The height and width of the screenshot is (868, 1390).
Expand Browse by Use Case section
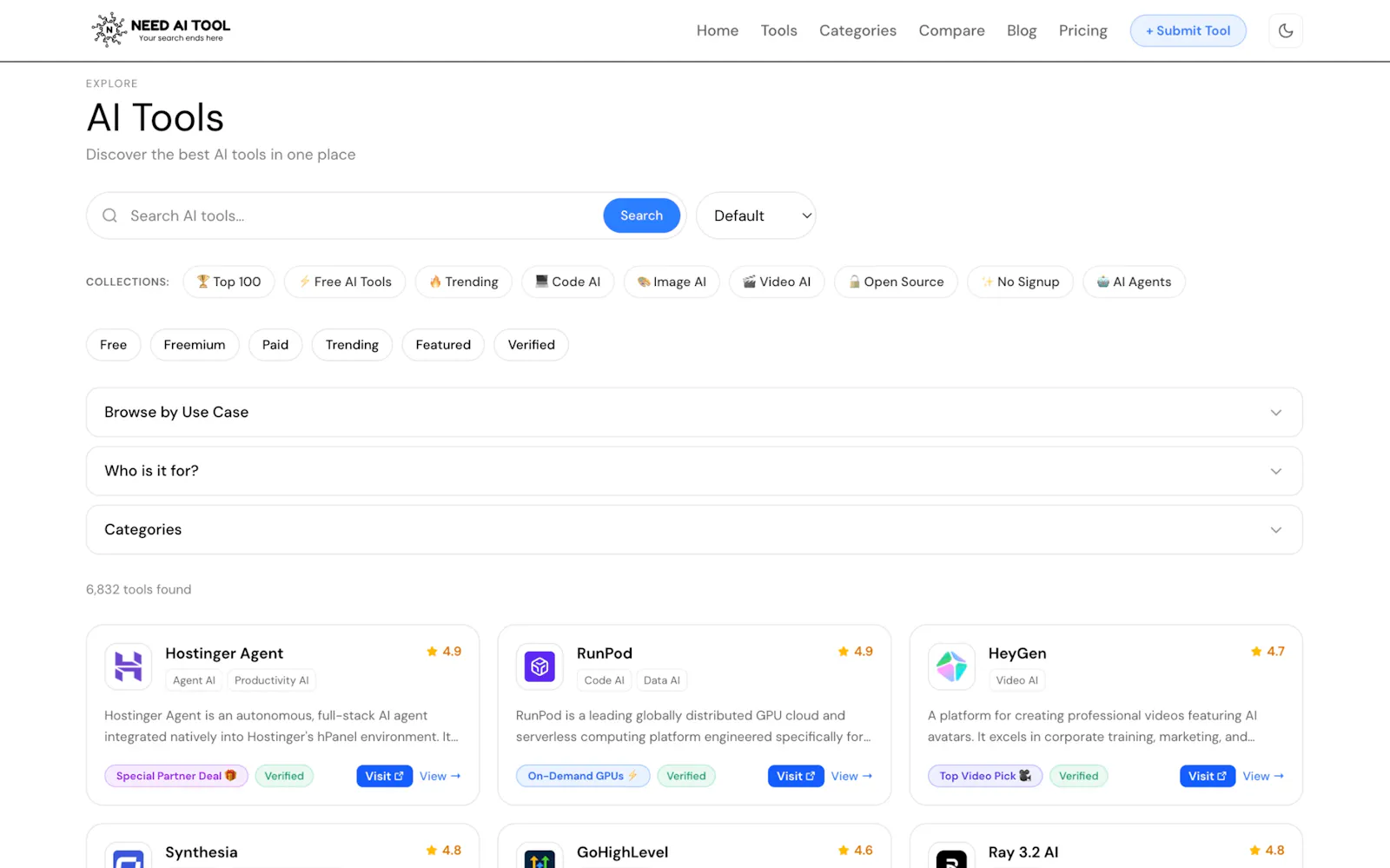click(x=694, y=412)
